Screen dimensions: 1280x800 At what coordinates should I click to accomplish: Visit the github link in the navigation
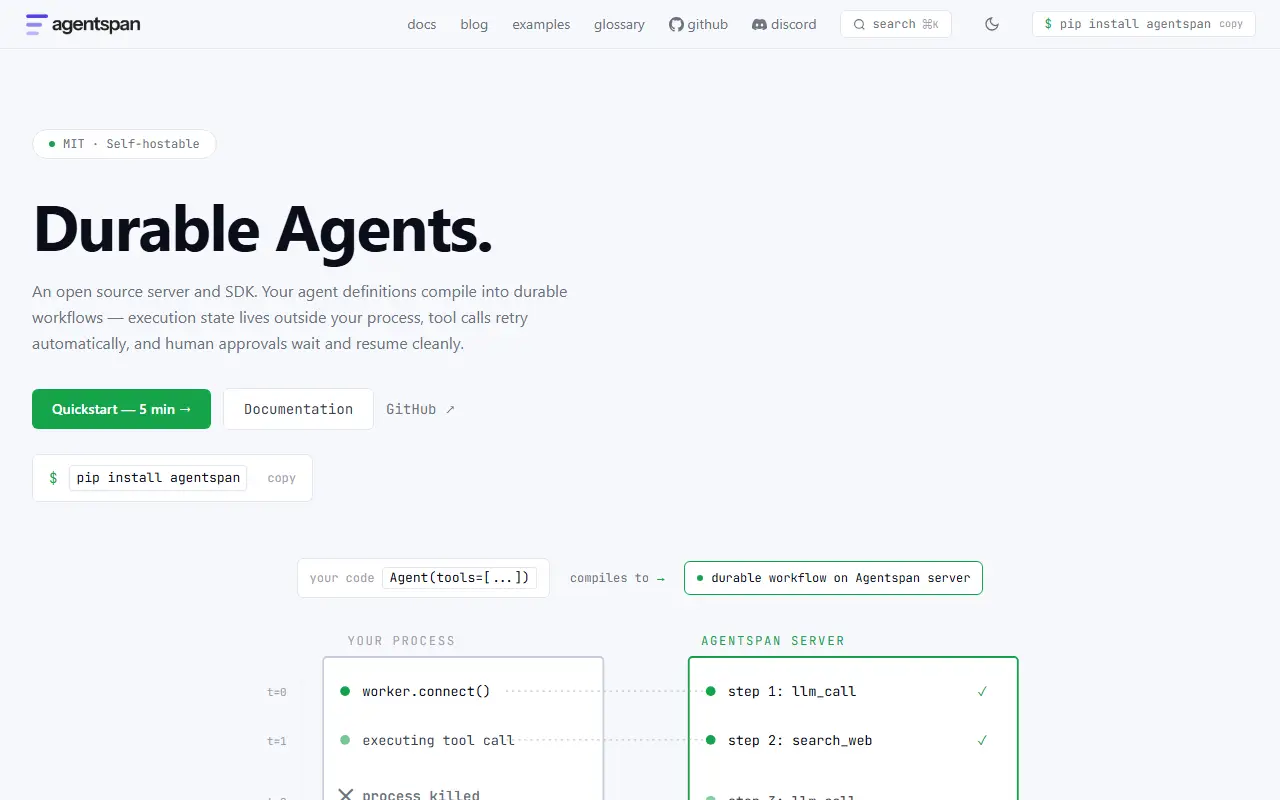click(698, 24)
